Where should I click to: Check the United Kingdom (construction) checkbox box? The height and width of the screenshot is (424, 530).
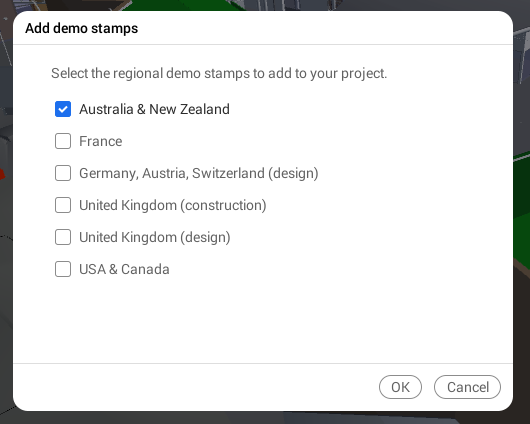click(x=63, y=205)
